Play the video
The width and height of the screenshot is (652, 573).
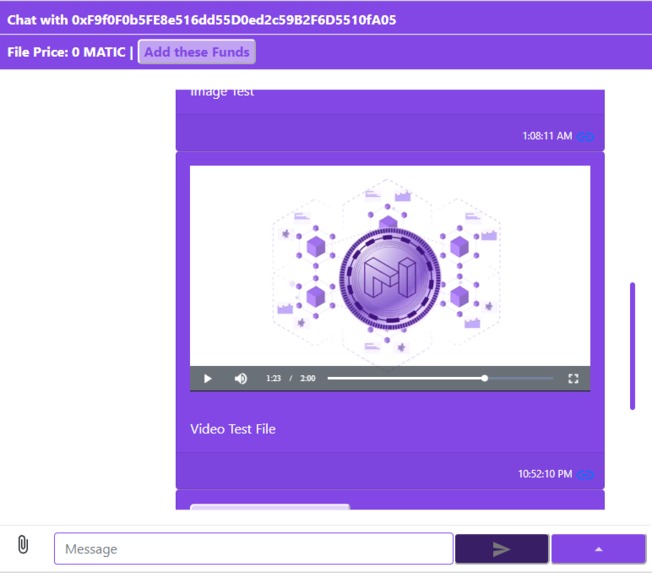point(207,378)
